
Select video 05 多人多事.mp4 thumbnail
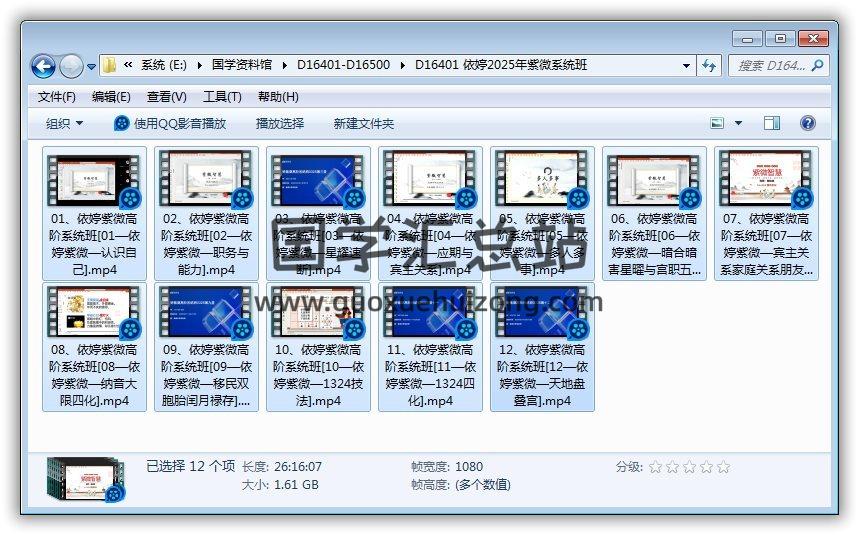point(542,180)
